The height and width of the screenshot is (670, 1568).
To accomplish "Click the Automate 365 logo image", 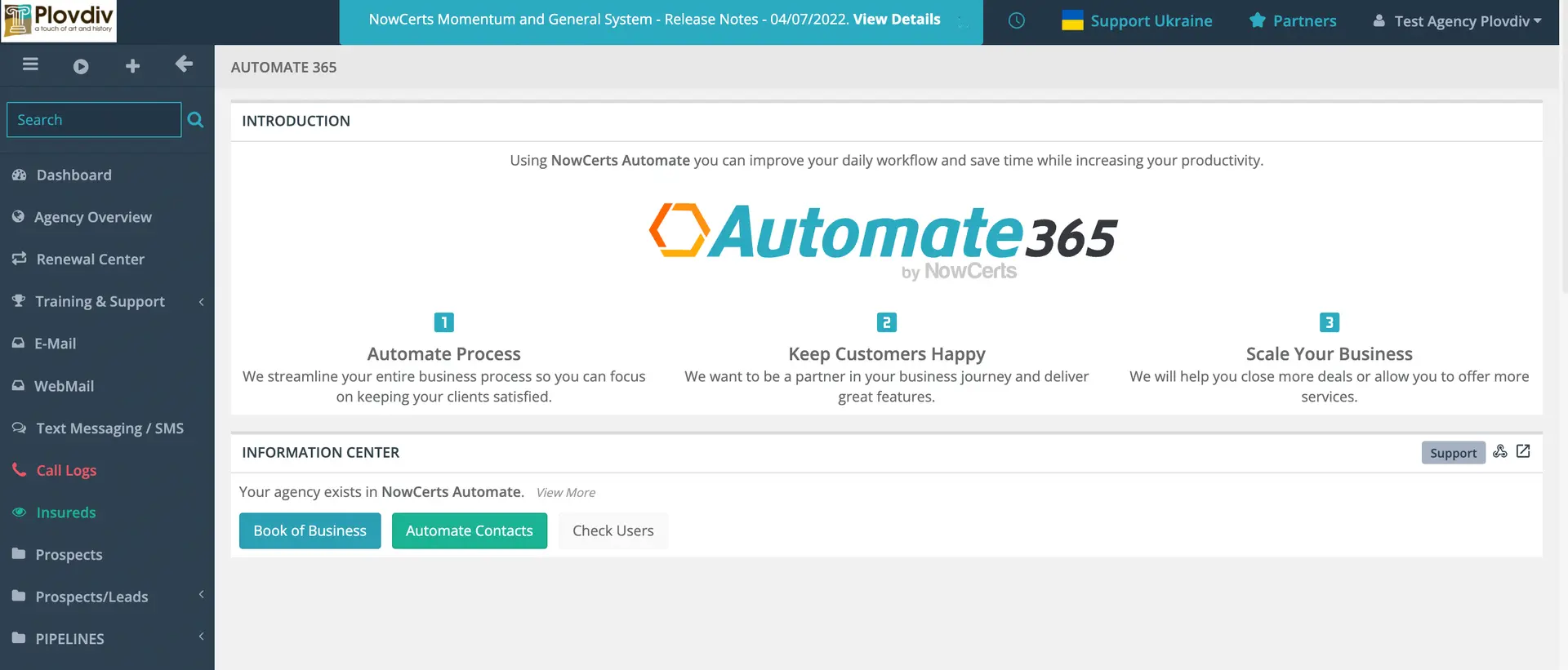I will 883,241.
